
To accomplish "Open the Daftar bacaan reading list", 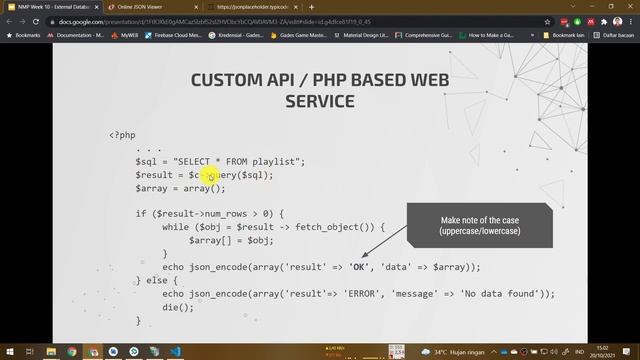I will point(614,36).
